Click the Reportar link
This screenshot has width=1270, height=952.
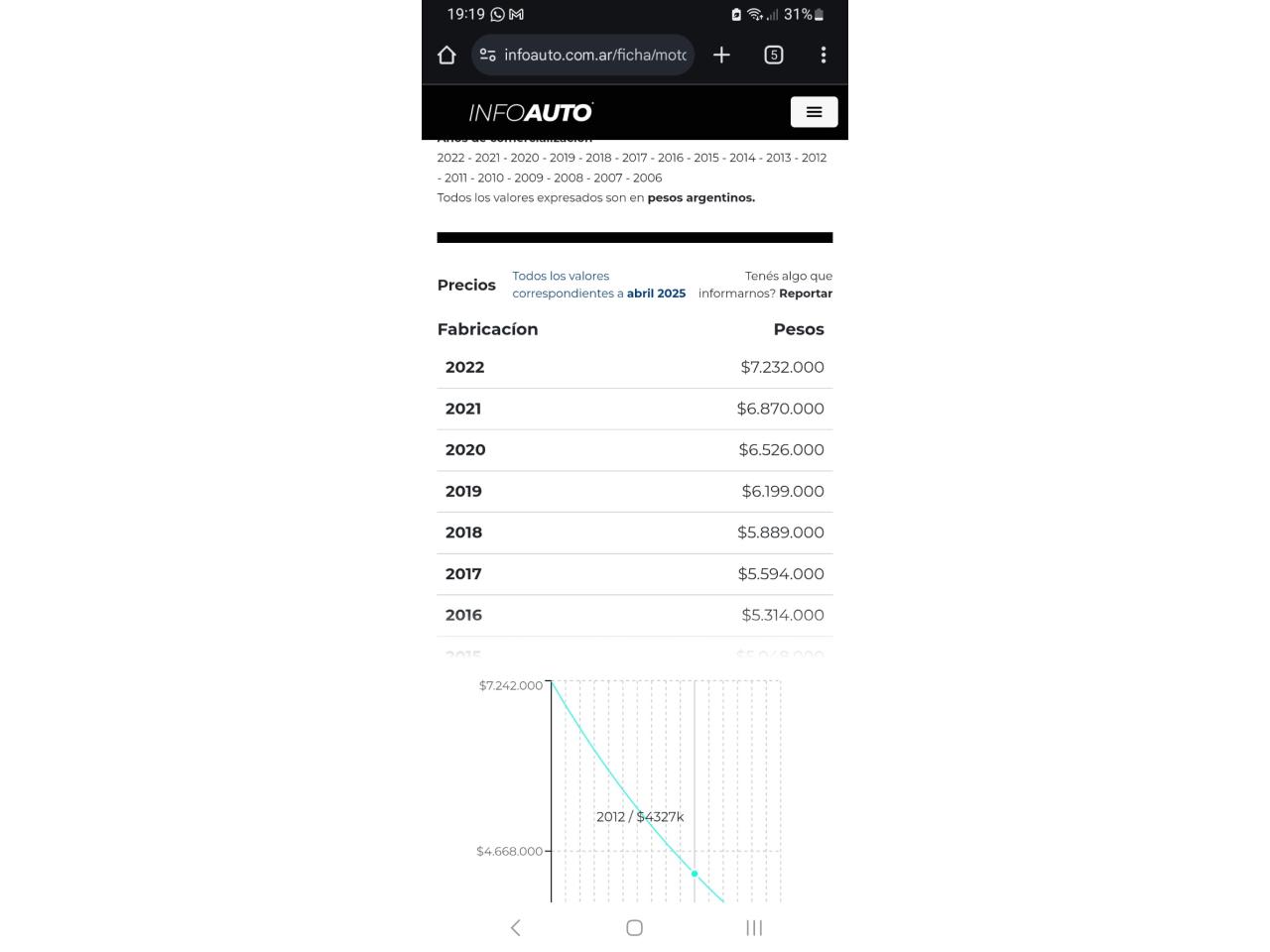tap(806, 294)
